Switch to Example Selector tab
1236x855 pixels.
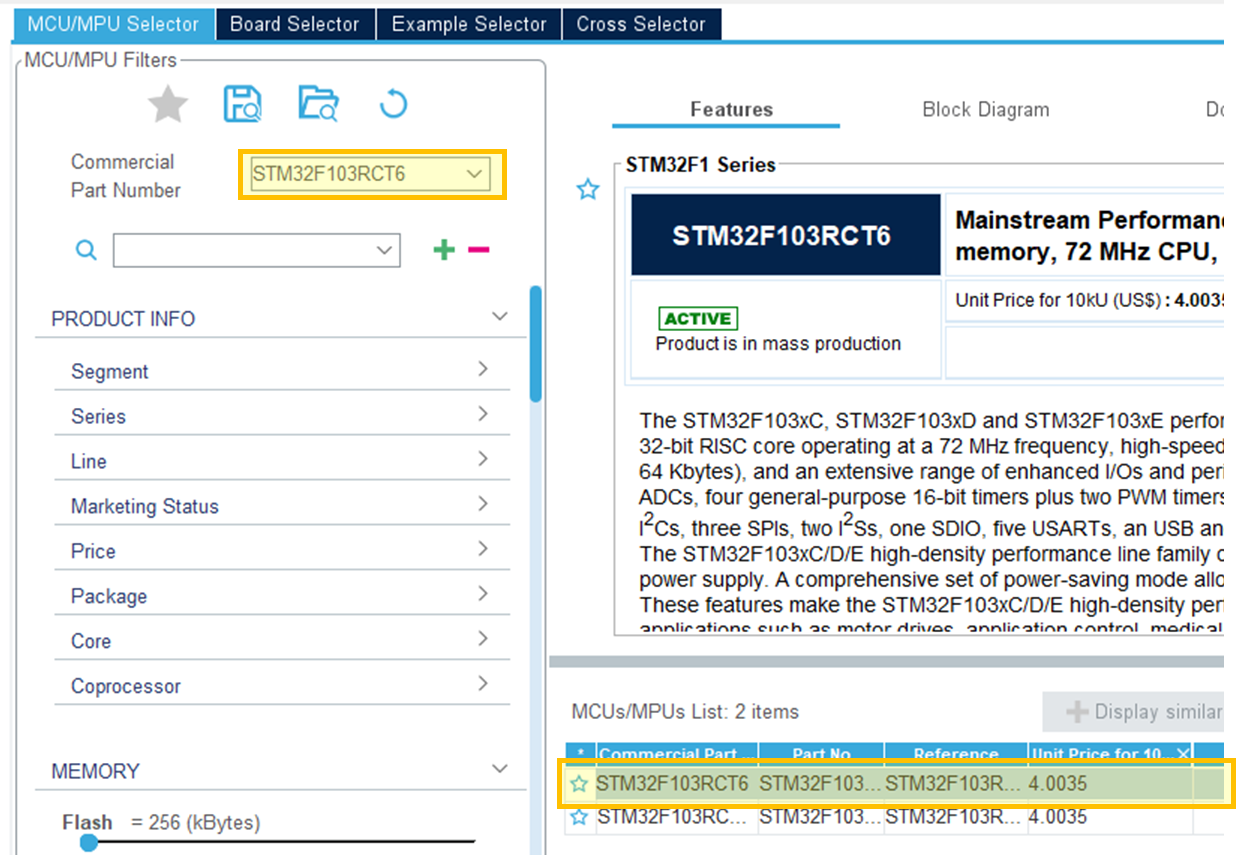(x=469, y=24)
